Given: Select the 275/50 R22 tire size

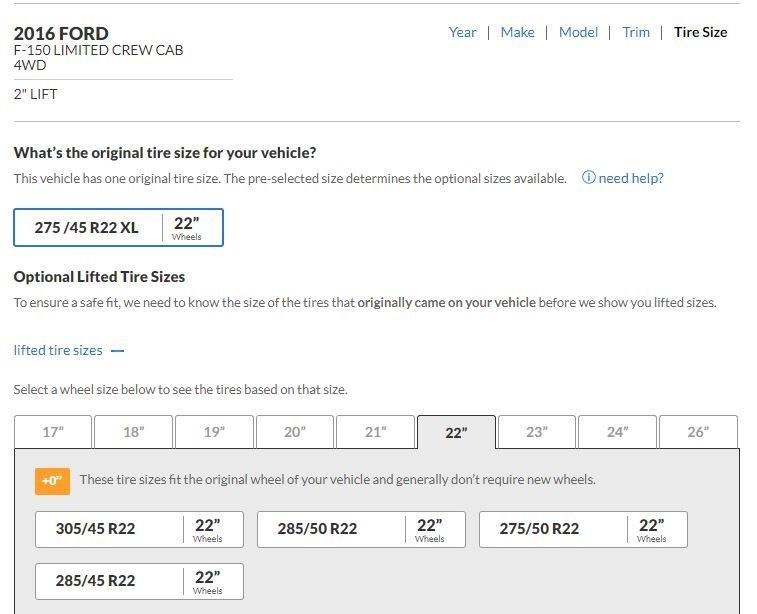Looking at the screenshot, I should point(583,529).
